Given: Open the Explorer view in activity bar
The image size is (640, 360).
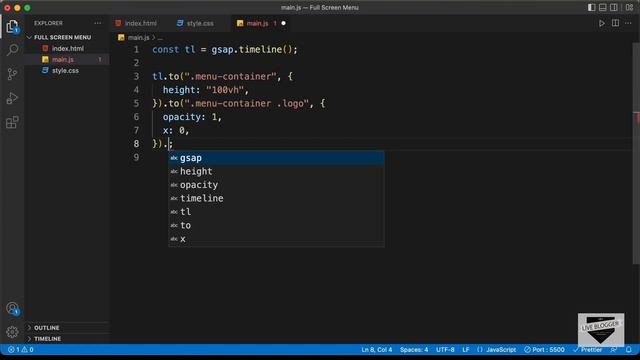Looking at the screenshot, I should coord(12,27).
